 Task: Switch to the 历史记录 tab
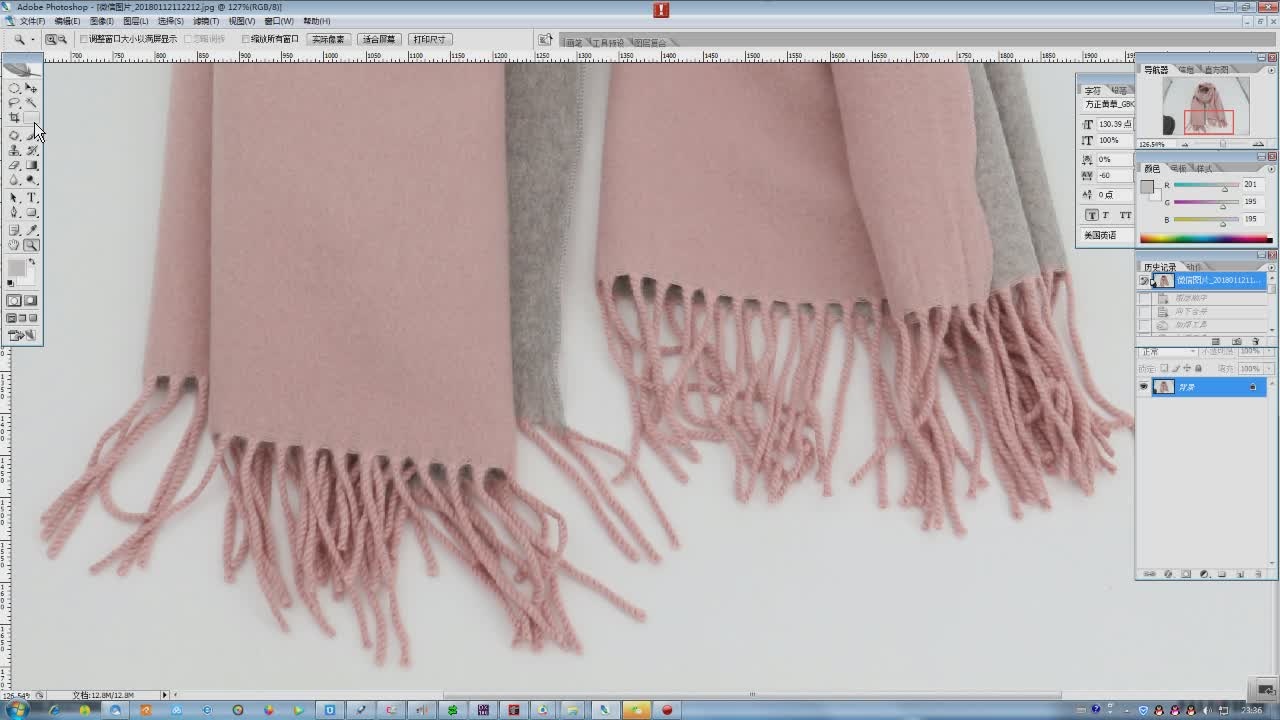point(1160,267)
